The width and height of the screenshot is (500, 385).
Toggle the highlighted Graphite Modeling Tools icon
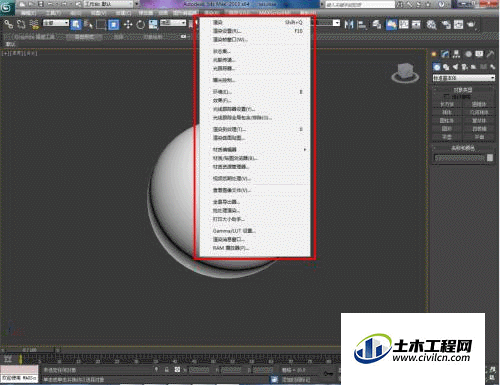(x=391, y=24)
